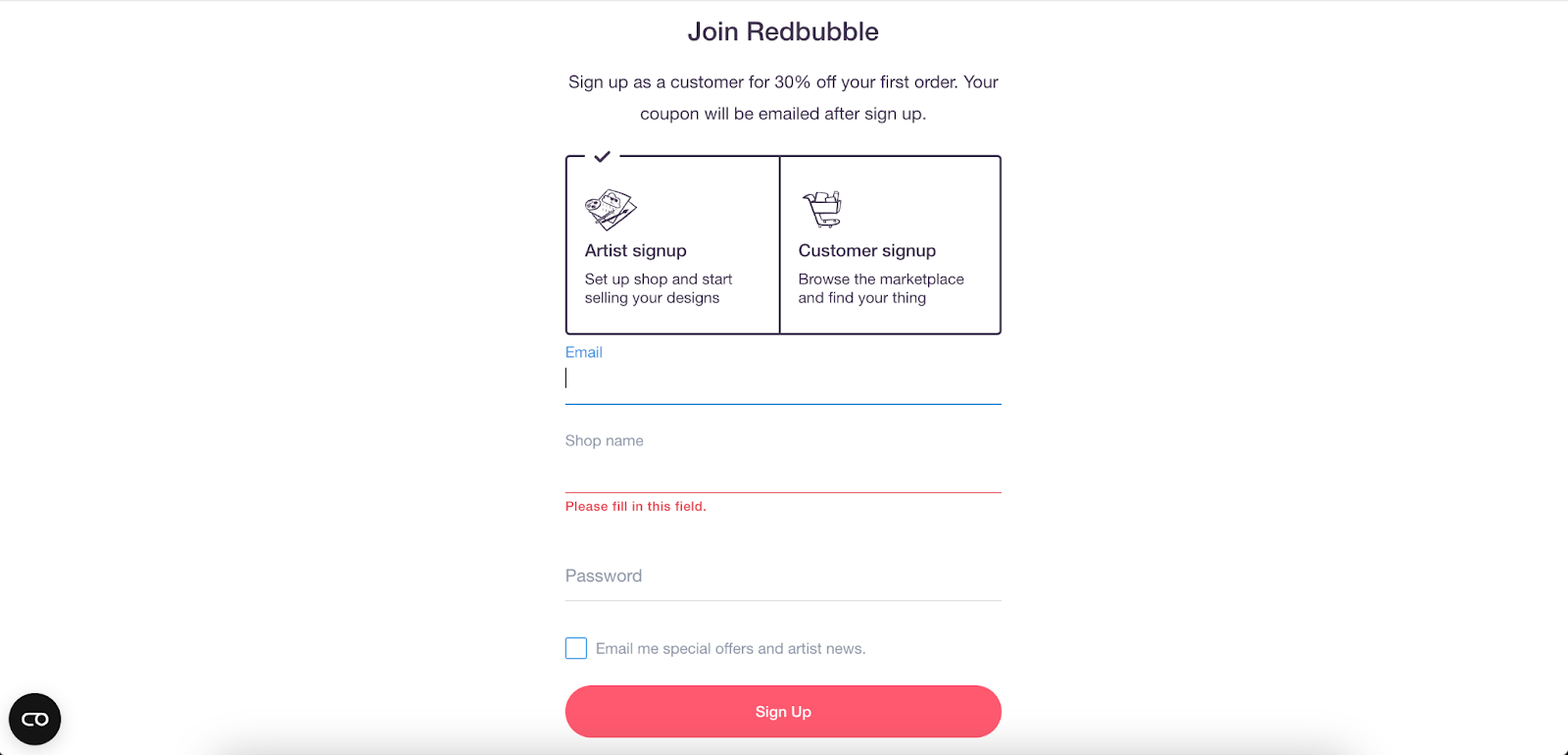Screen dimensions: 1568x755
Task: Click the blue Email label
Action: tap(583, 352)
